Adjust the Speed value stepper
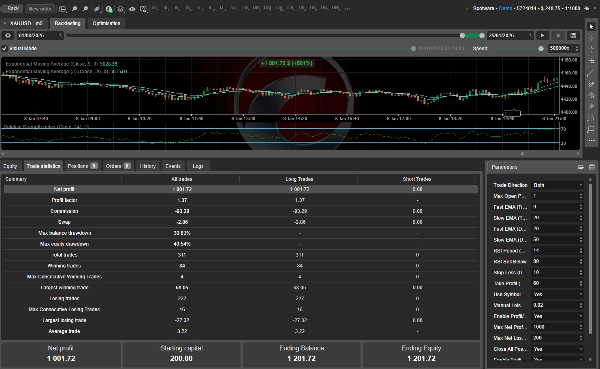 click(x=577, y=48)
